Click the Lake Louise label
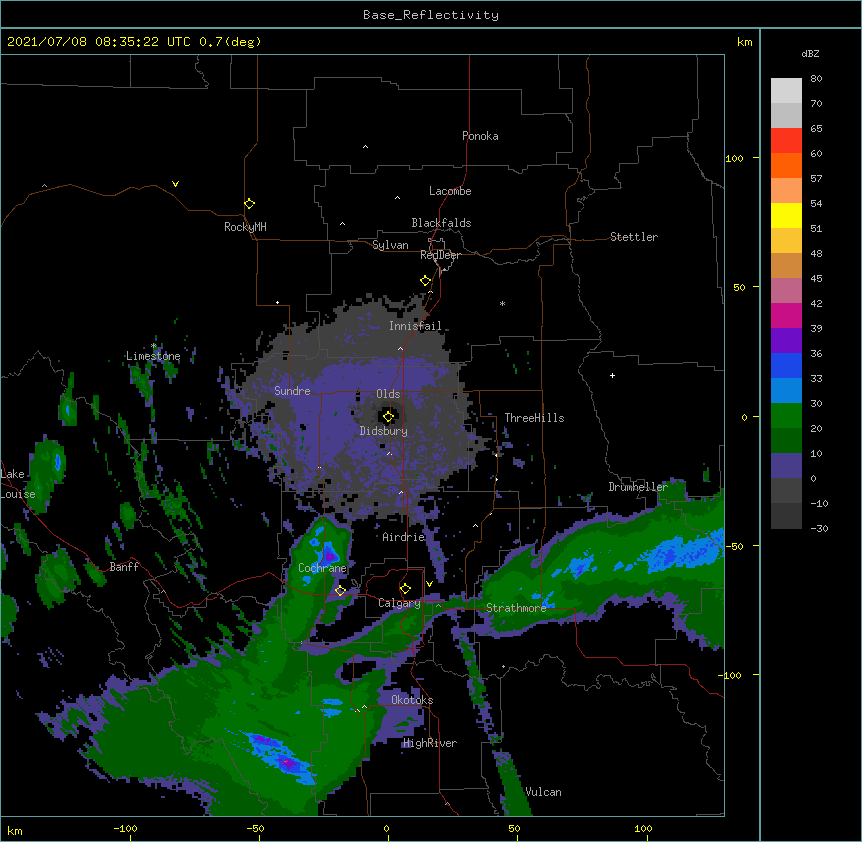 click(x=18, y=484)
